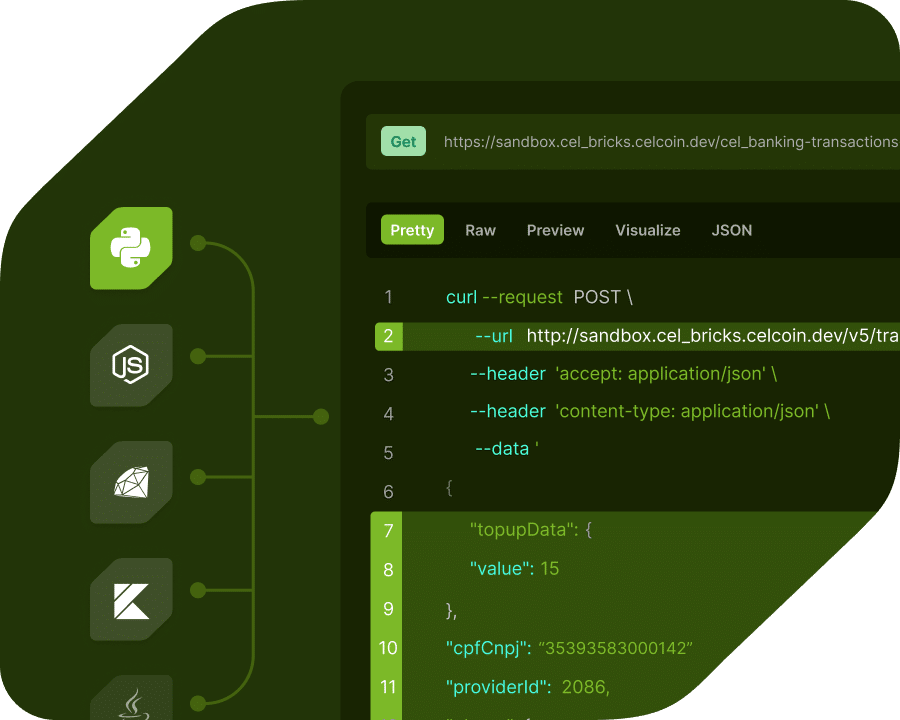
Task: Open the Get method dropdown
Action: [403, 141]
